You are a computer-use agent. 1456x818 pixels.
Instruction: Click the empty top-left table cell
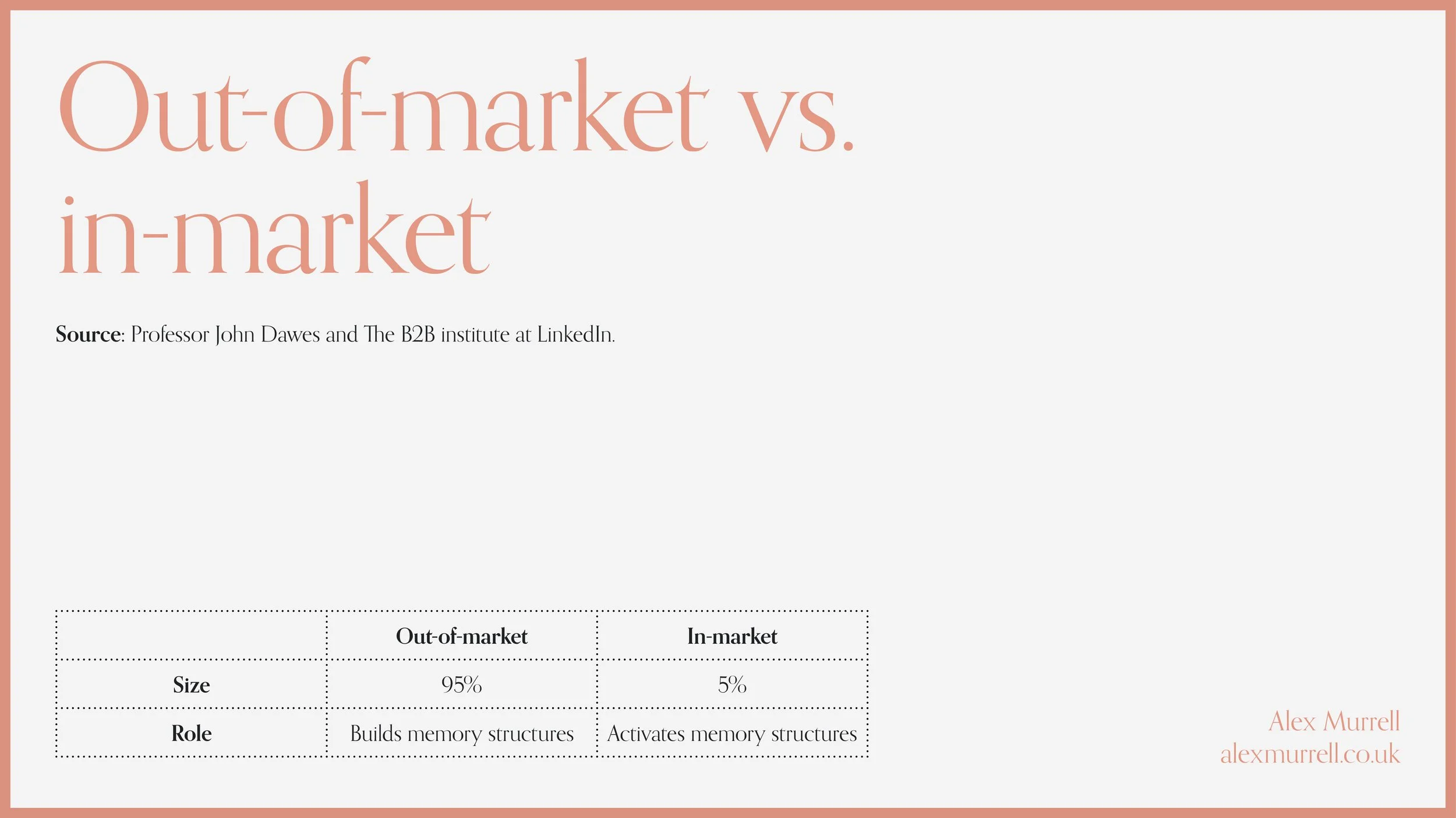[191, 636]
